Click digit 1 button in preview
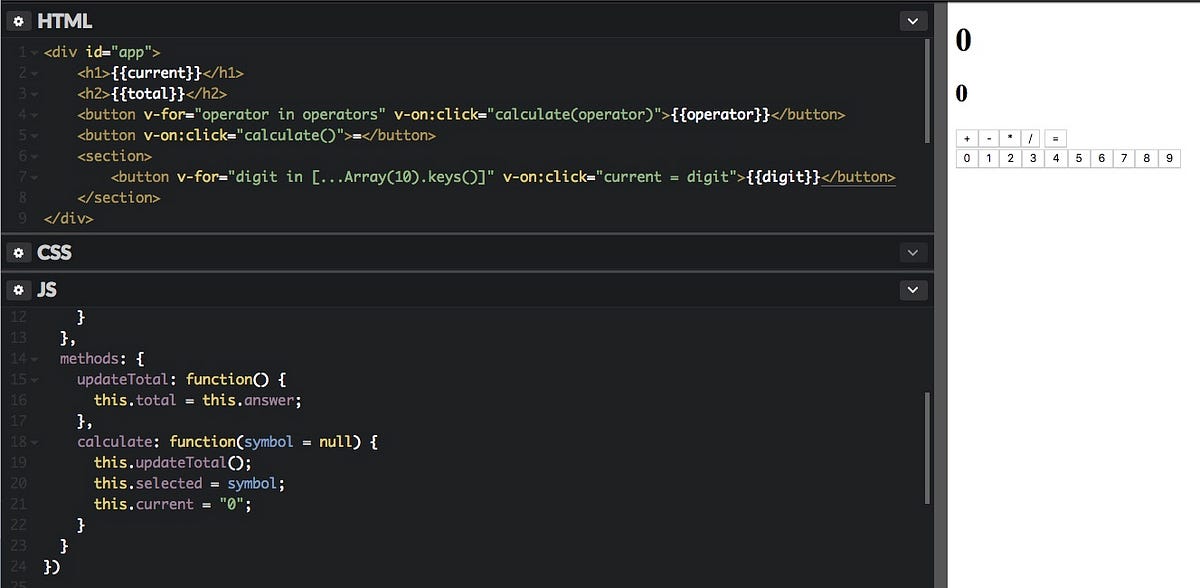Screen dimensions: 1200x588 pyautogui.click(x=989, y=158)
